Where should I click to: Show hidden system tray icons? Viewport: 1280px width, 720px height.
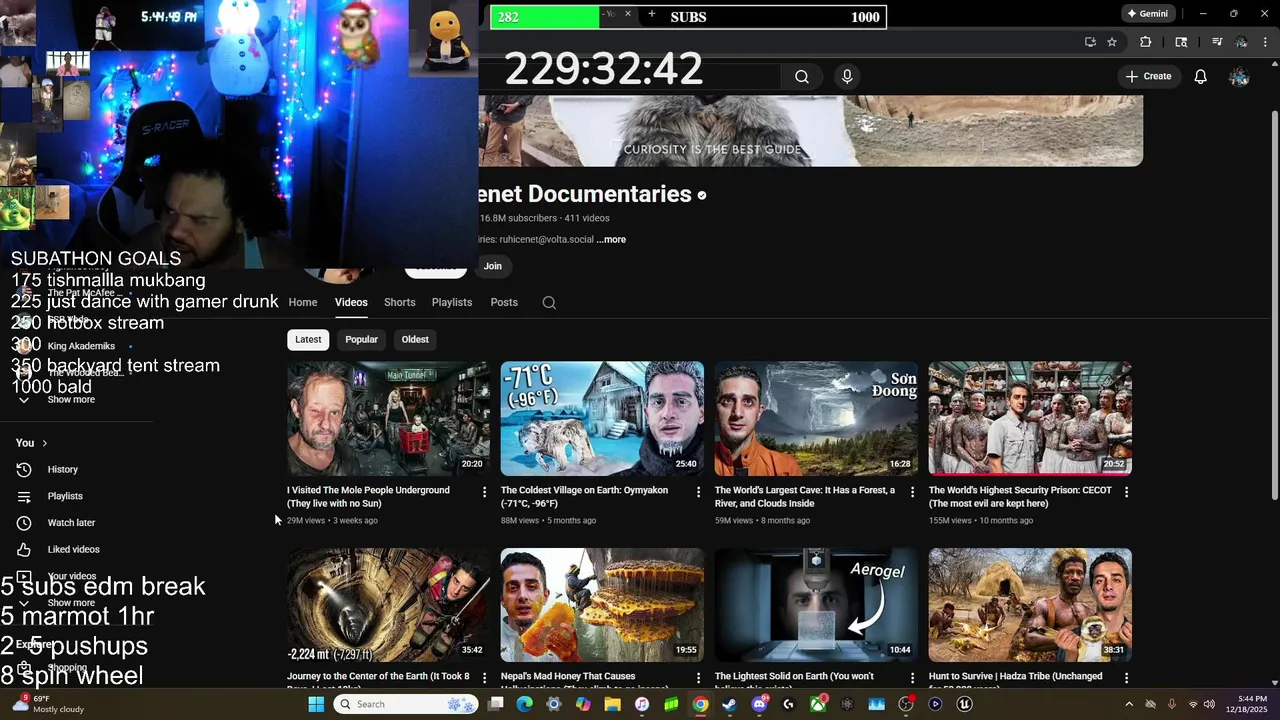click(x=1129, y=704)
